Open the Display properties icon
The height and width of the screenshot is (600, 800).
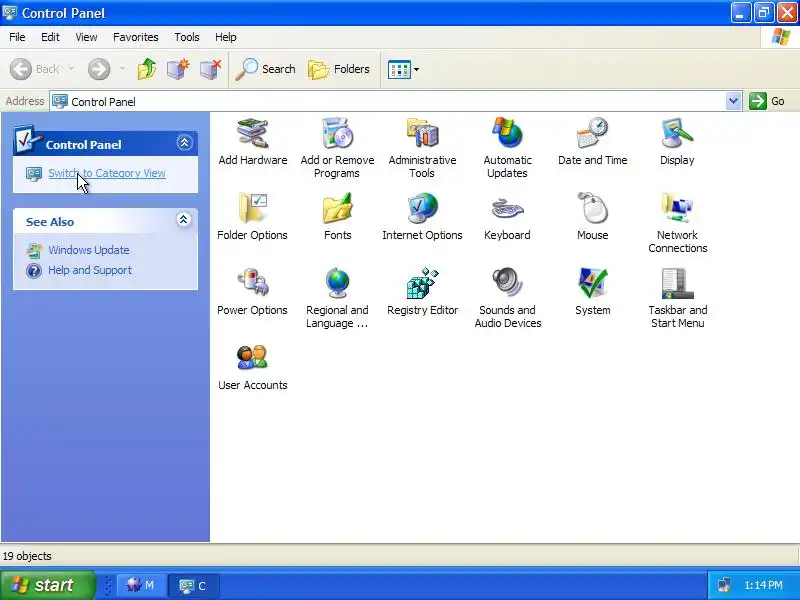tap(677, 142)
